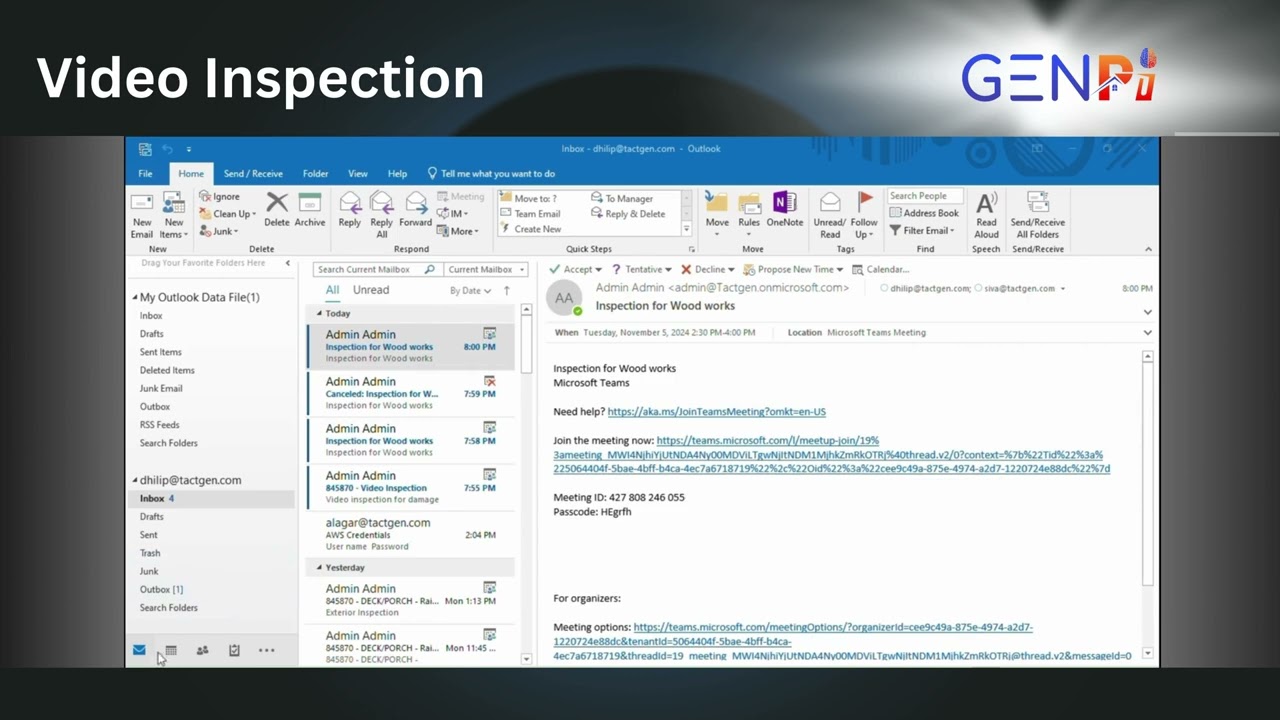This screenshot has width=1280, height=720.
Task: Show the Unread messages filter
Action: pos(371,290)
